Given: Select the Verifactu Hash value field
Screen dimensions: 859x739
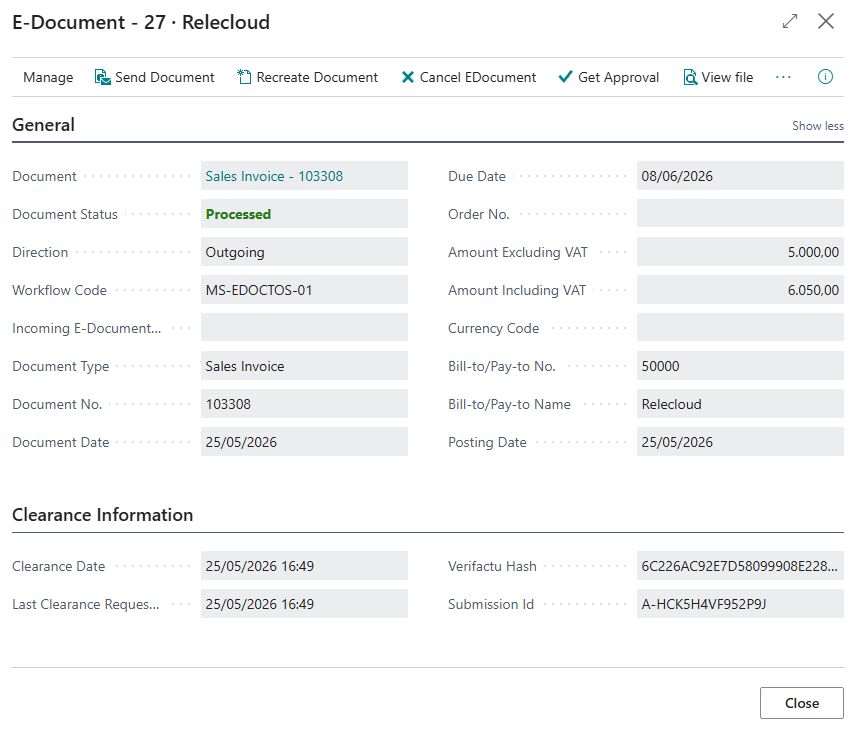Looking at the screenshot, I should pos(740,565).
